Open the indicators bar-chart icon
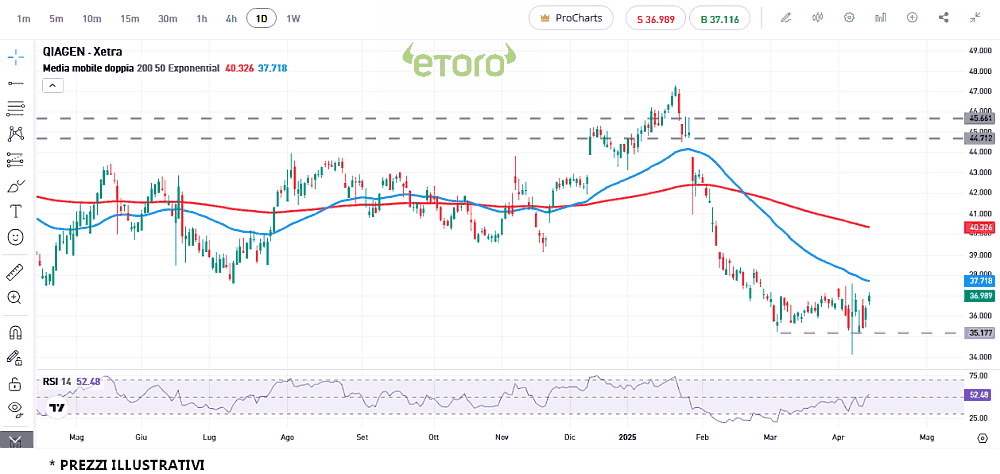Screen dimensions: 1000x474 881,18
